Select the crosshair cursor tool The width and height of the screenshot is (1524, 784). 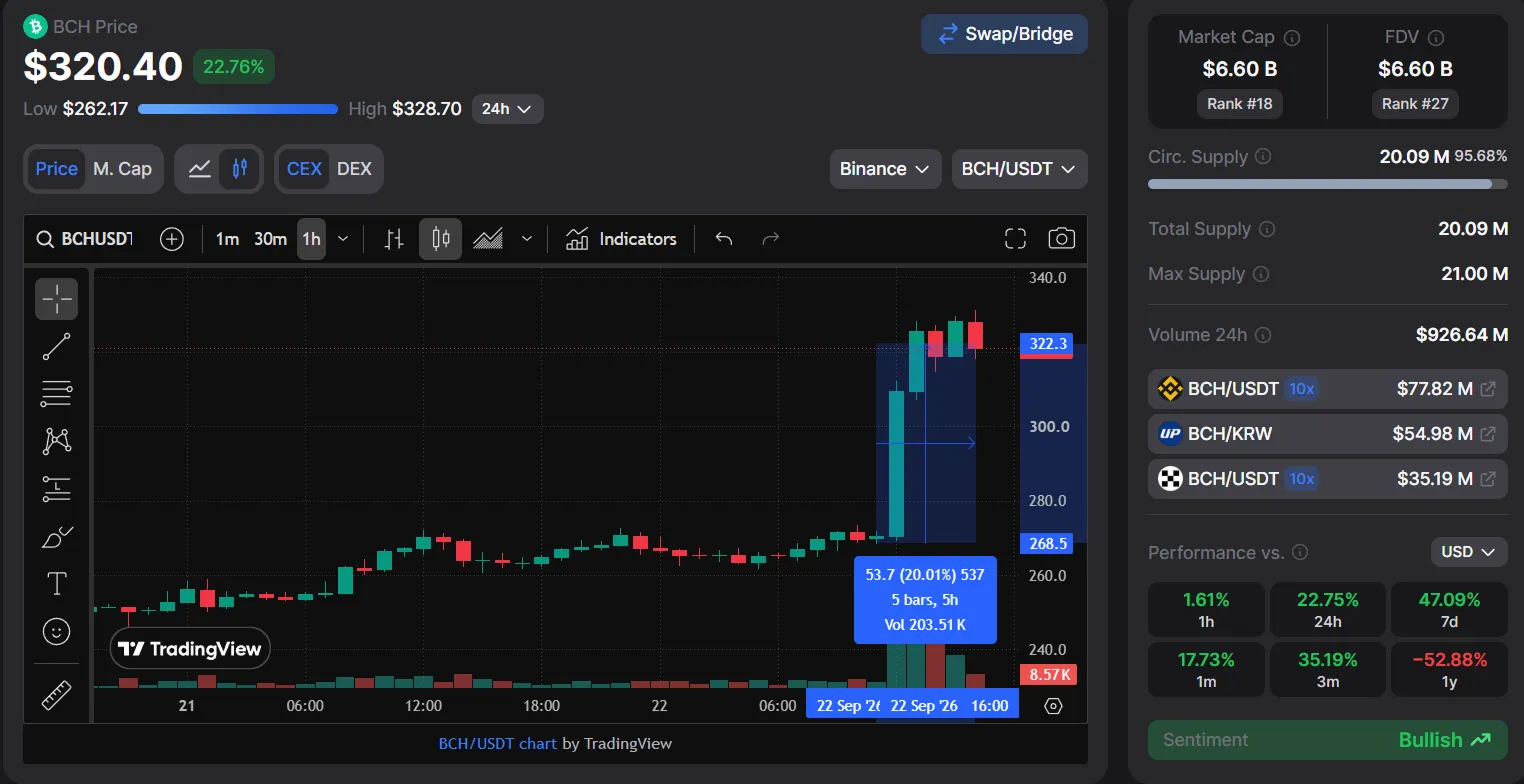pos(57,298)
